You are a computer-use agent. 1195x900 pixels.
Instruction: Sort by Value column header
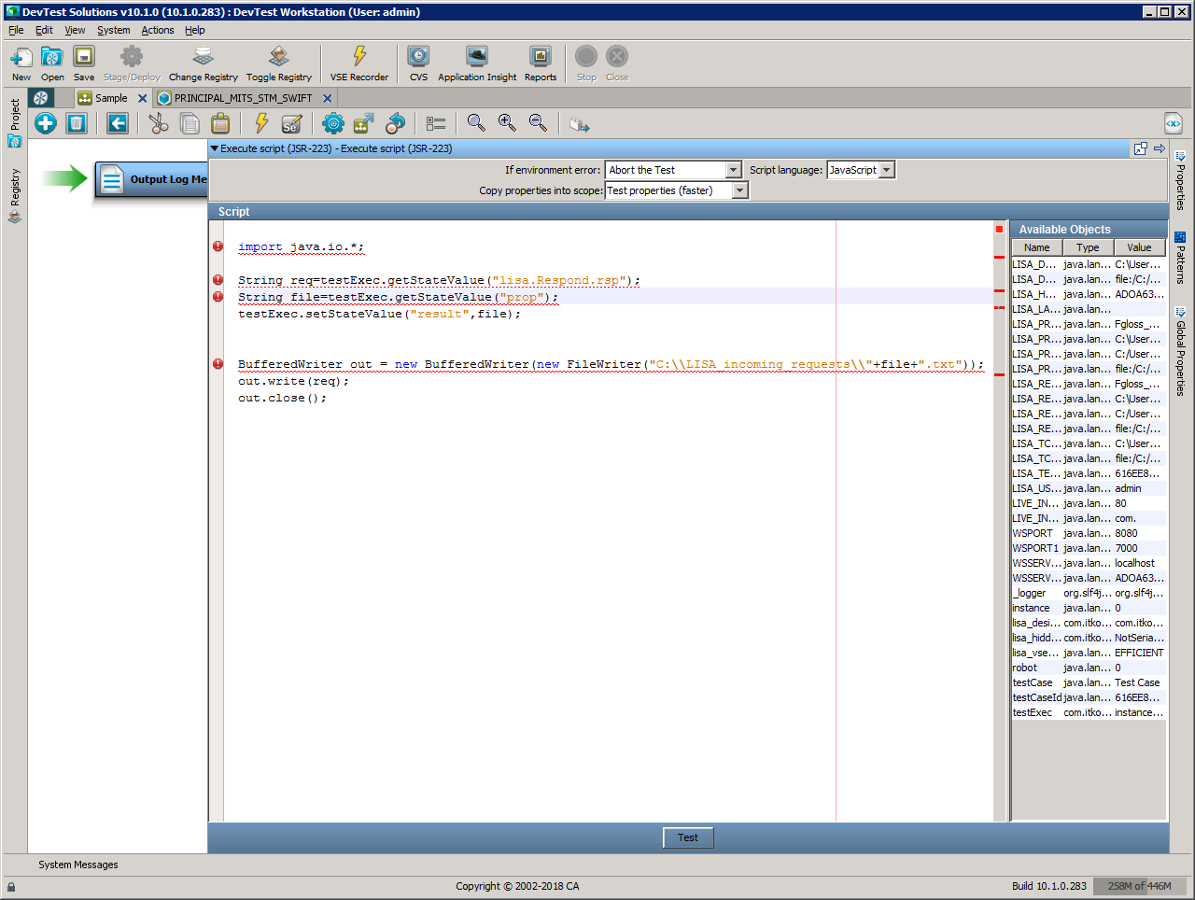pos(1139,248)
